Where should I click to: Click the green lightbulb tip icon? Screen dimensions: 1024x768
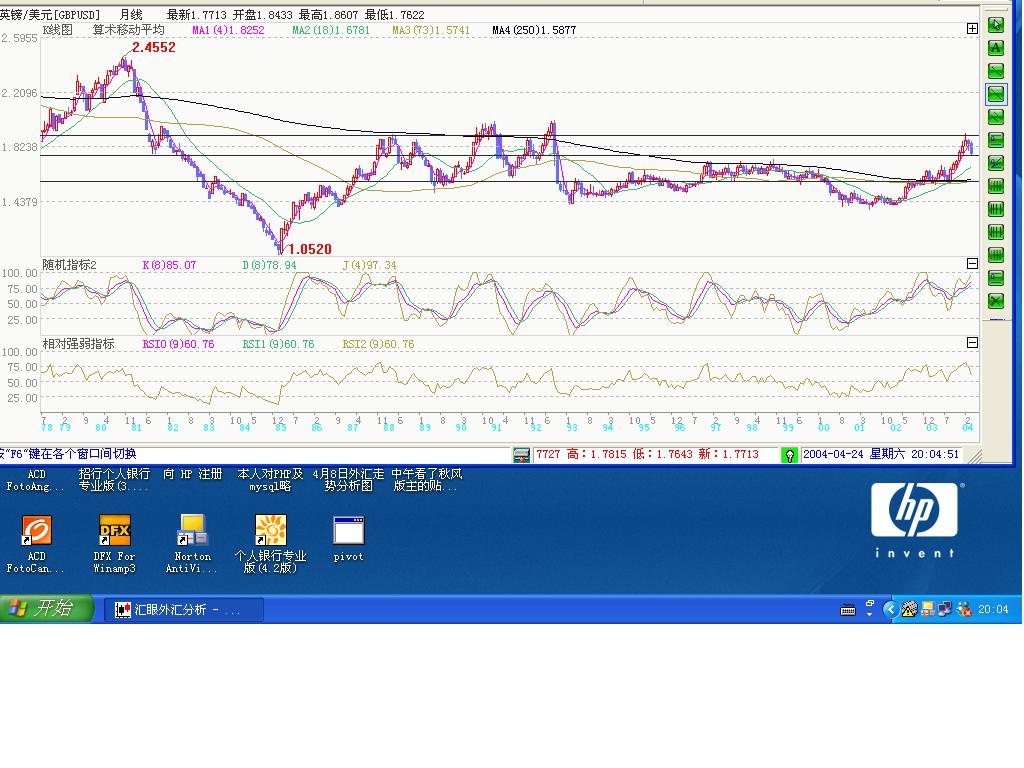[789, 455]
